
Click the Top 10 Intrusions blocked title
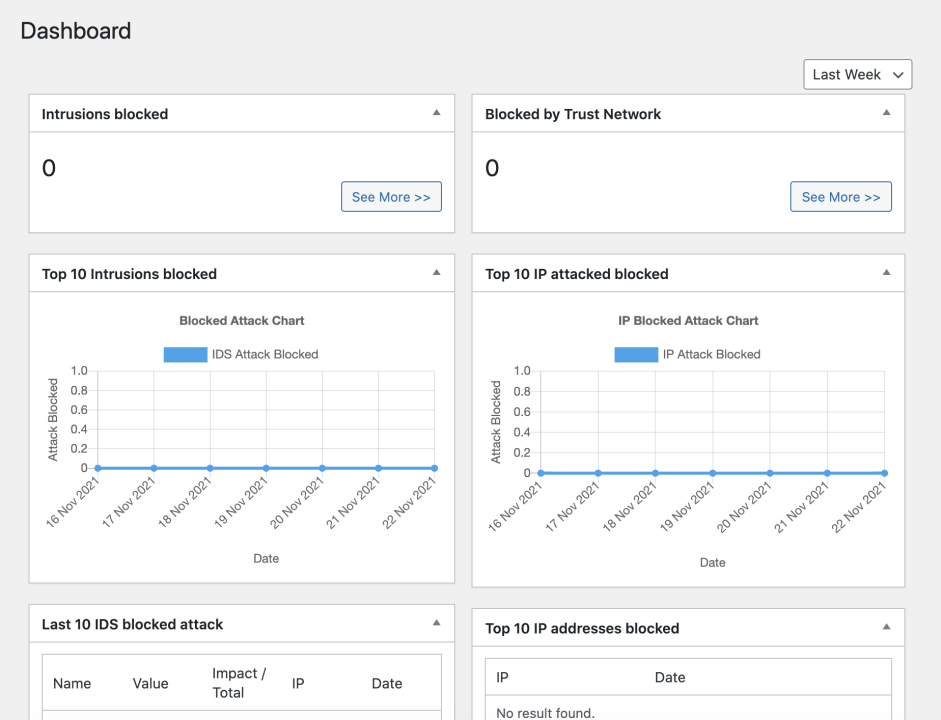(129, 274)
